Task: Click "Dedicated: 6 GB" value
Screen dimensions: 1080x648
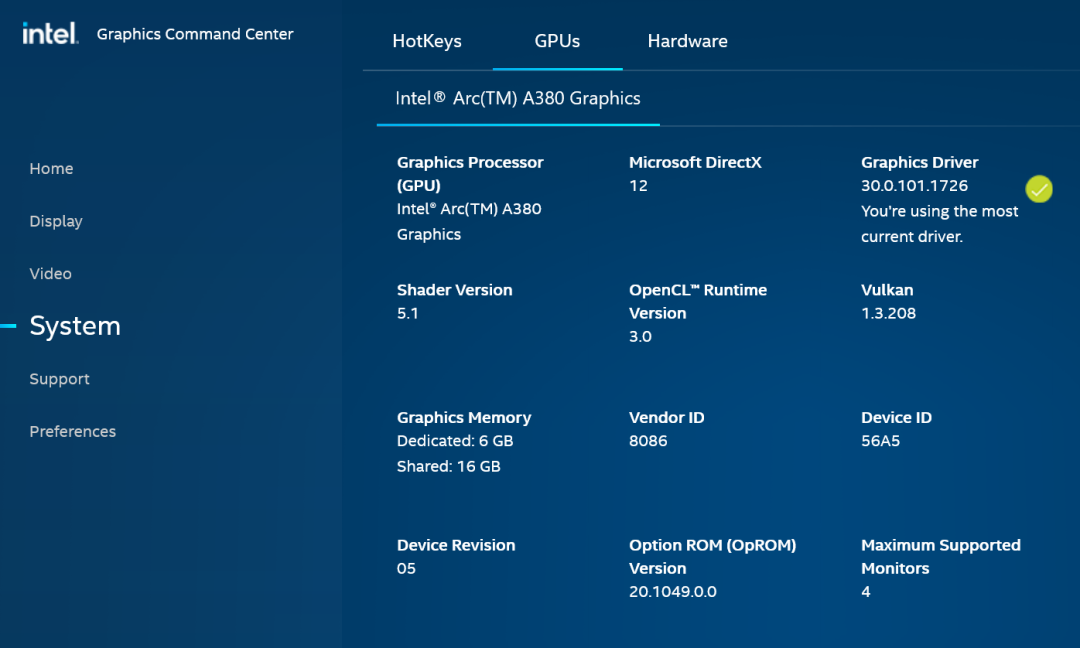Action: coord(455,441)
